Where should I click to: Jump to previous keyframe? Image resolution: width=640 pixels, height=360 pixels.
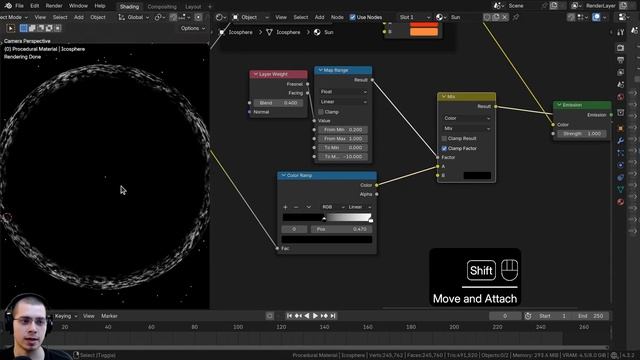[x=298, y=316]
